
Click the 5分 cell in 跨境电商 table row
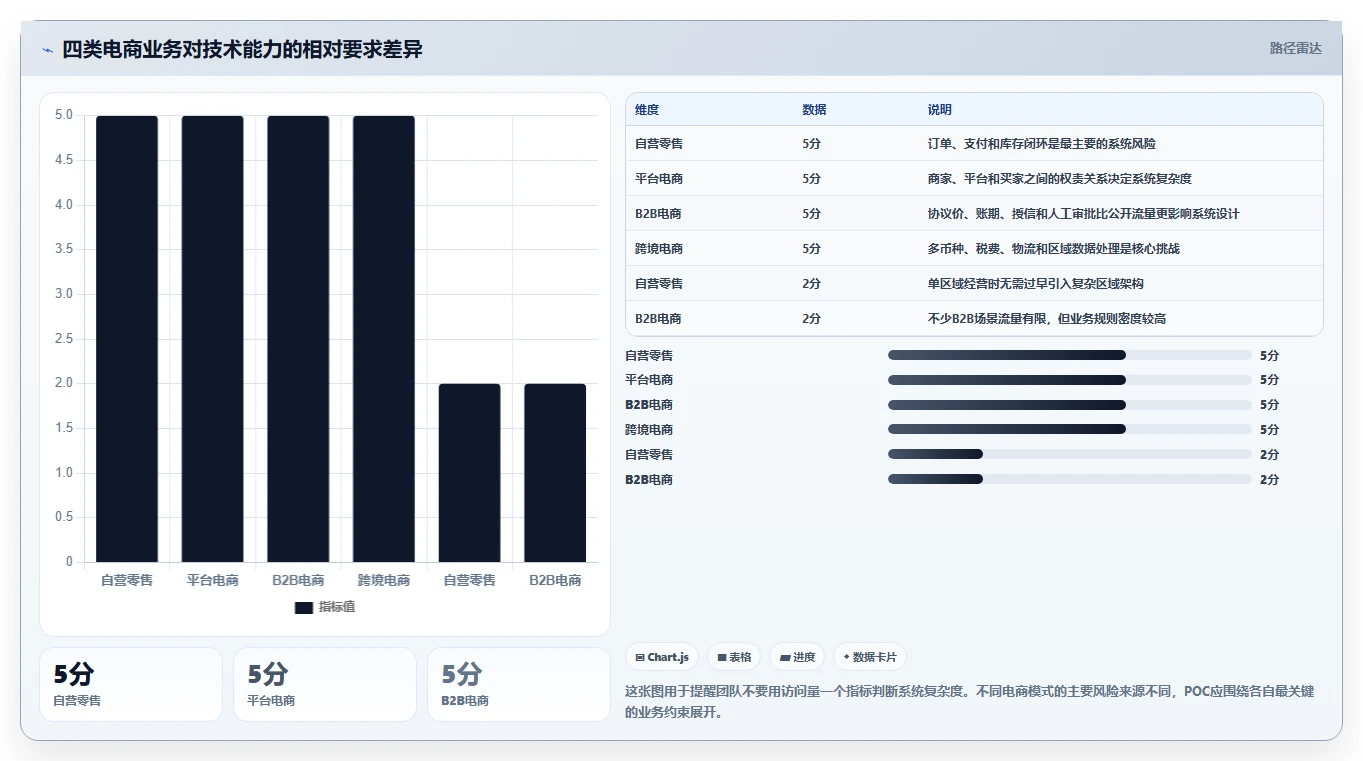coord(811,249)
